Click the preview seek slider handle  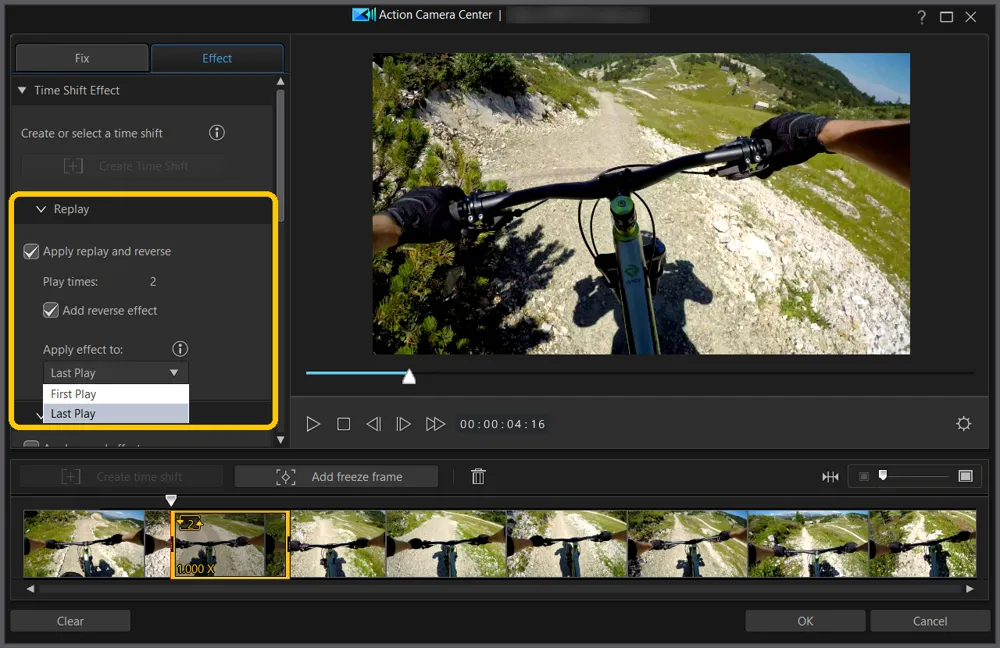409,376
